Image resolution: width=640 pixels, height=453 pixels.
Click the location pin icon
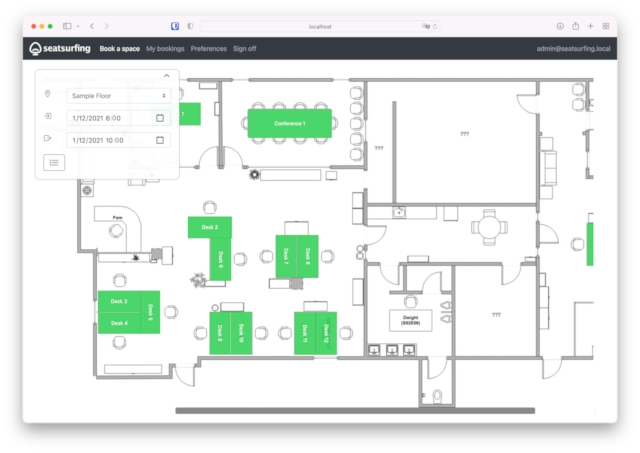tap(47, 94)
